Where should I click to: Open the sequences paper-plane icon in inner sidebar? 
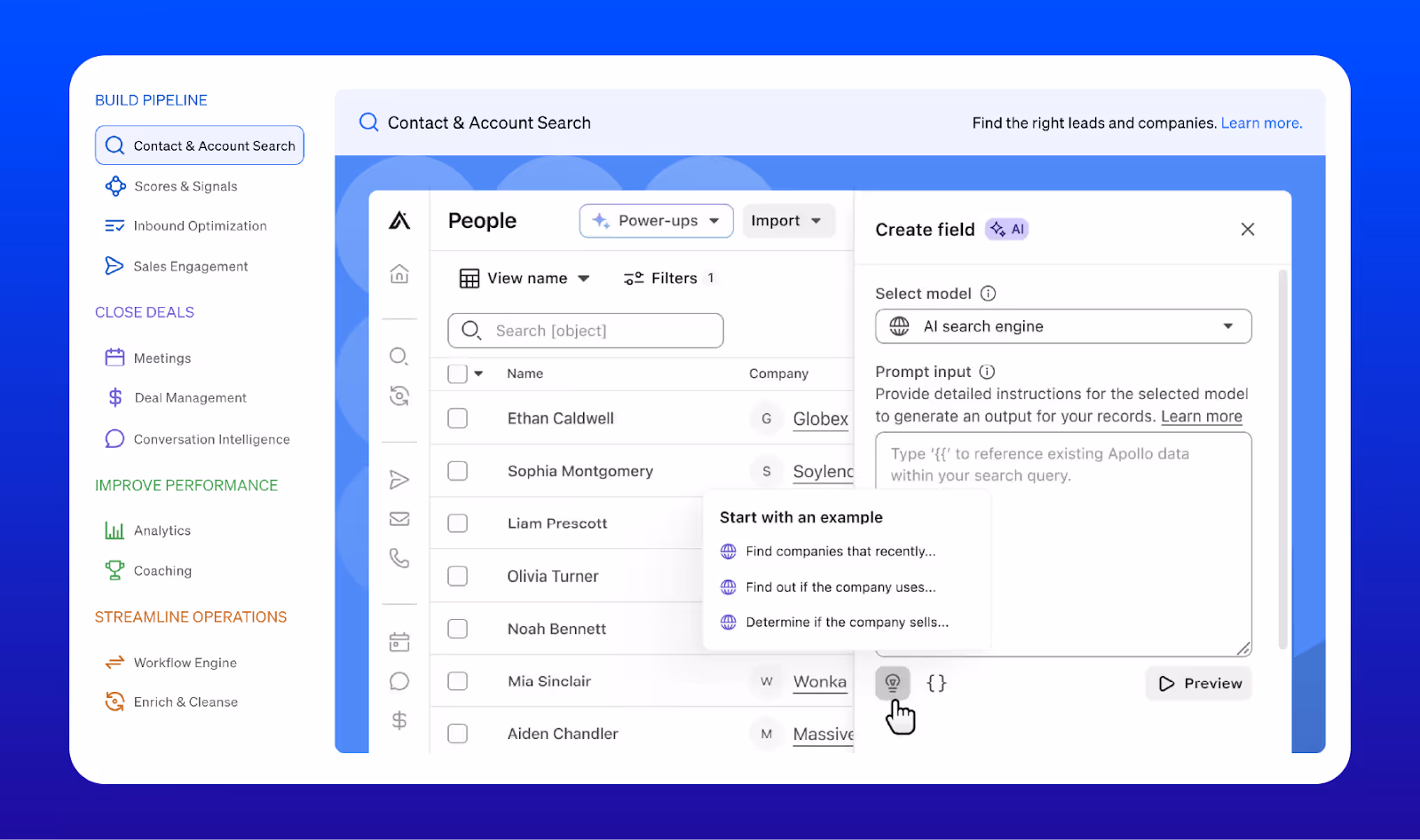[x=399, y=480]
